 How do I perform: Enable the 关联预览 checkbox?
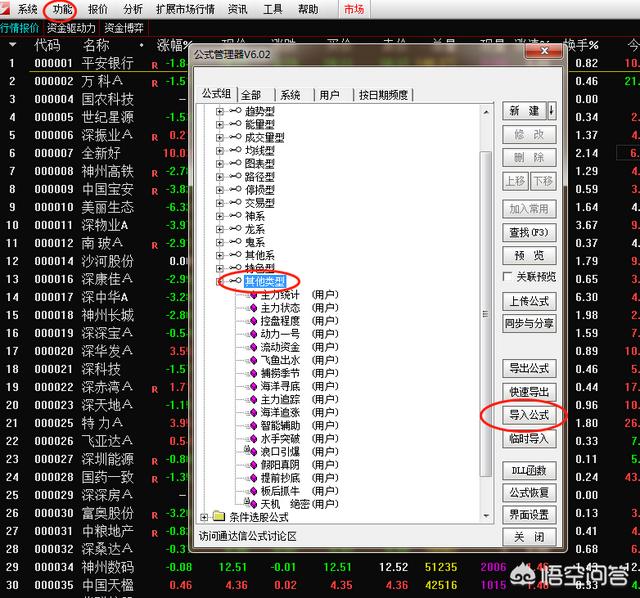[x=508, y=277]
